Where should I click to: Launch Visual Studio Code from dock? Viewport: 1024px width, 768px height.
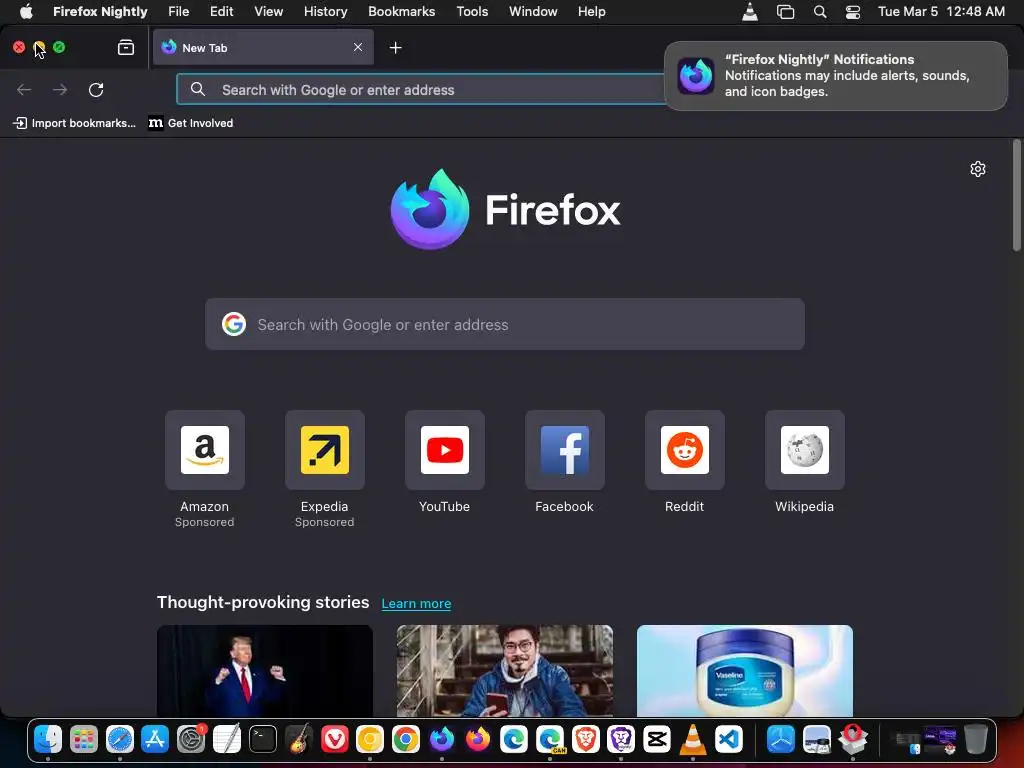[728, 739]
